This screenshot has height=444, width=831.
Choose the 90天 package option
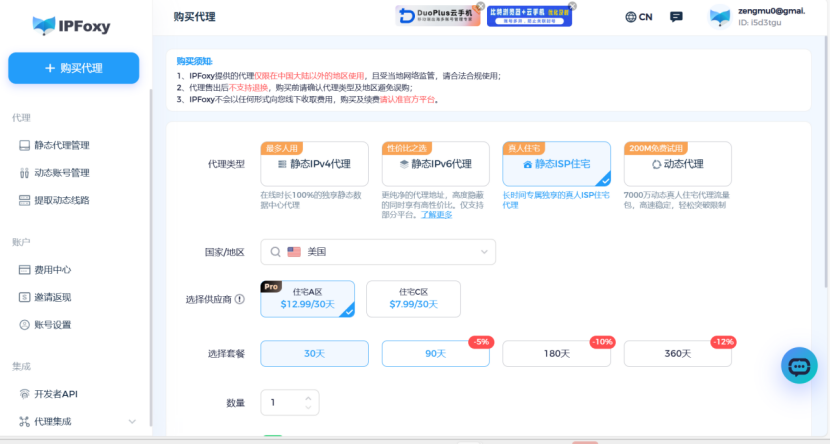pyautogui.click(x=434, y=353)
